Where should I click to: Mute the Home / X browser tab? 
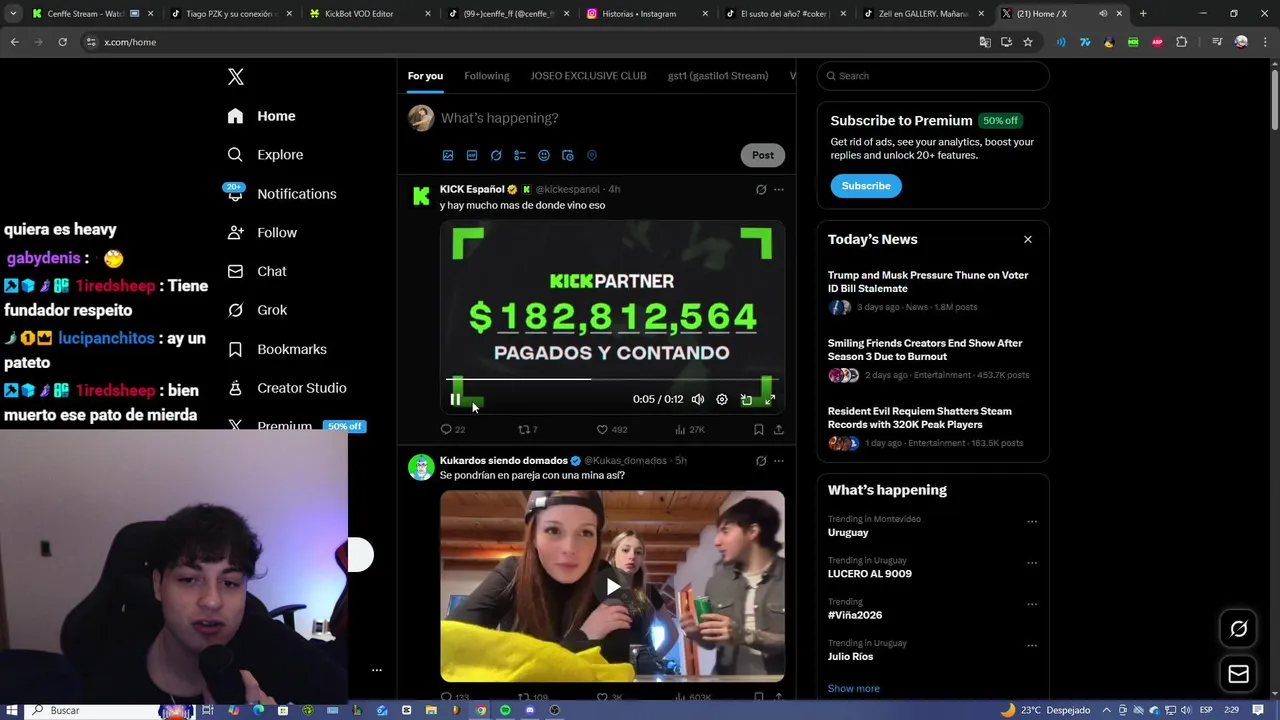(x=1103, y=14)
